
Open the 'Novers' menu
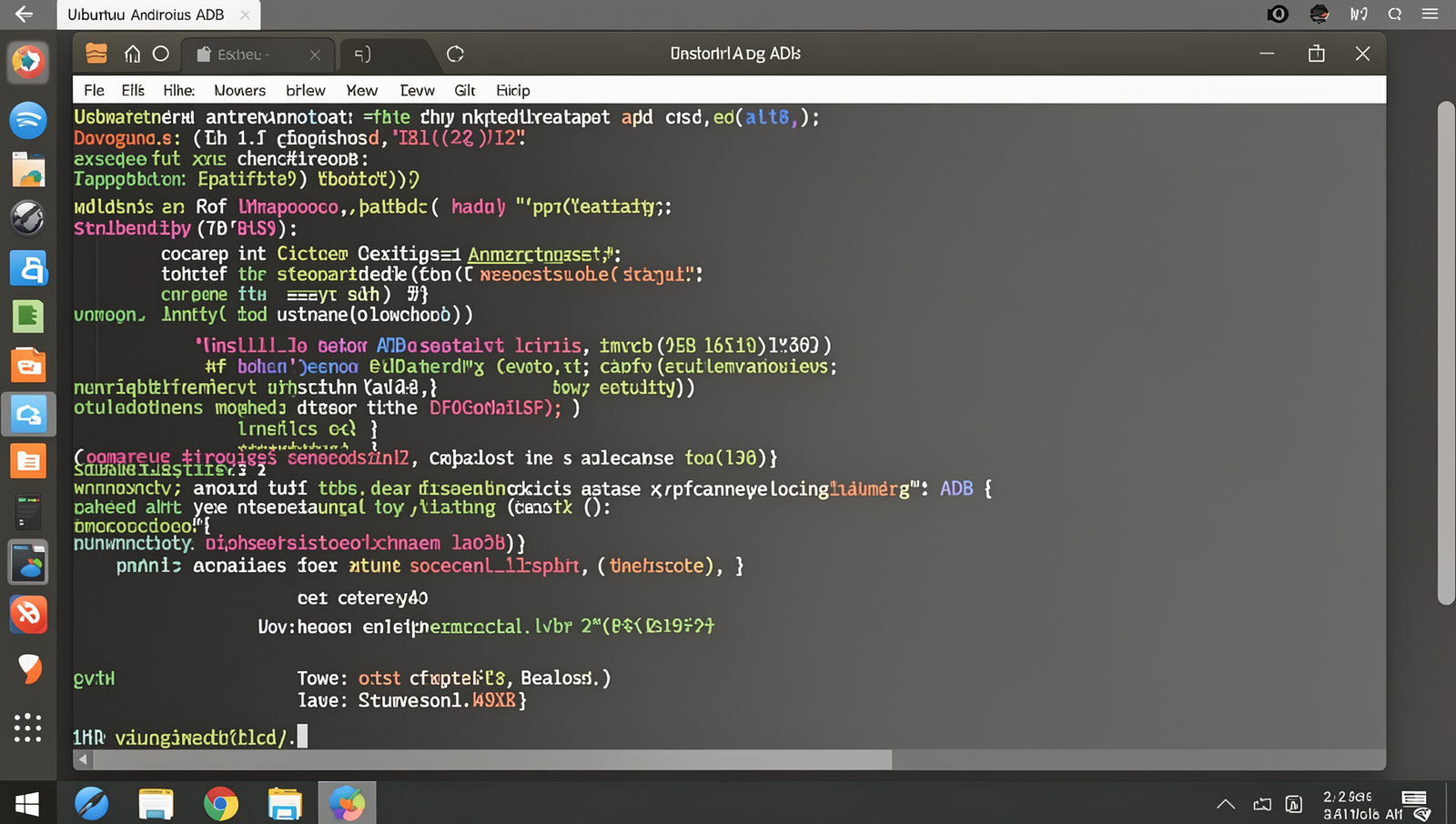240,90
